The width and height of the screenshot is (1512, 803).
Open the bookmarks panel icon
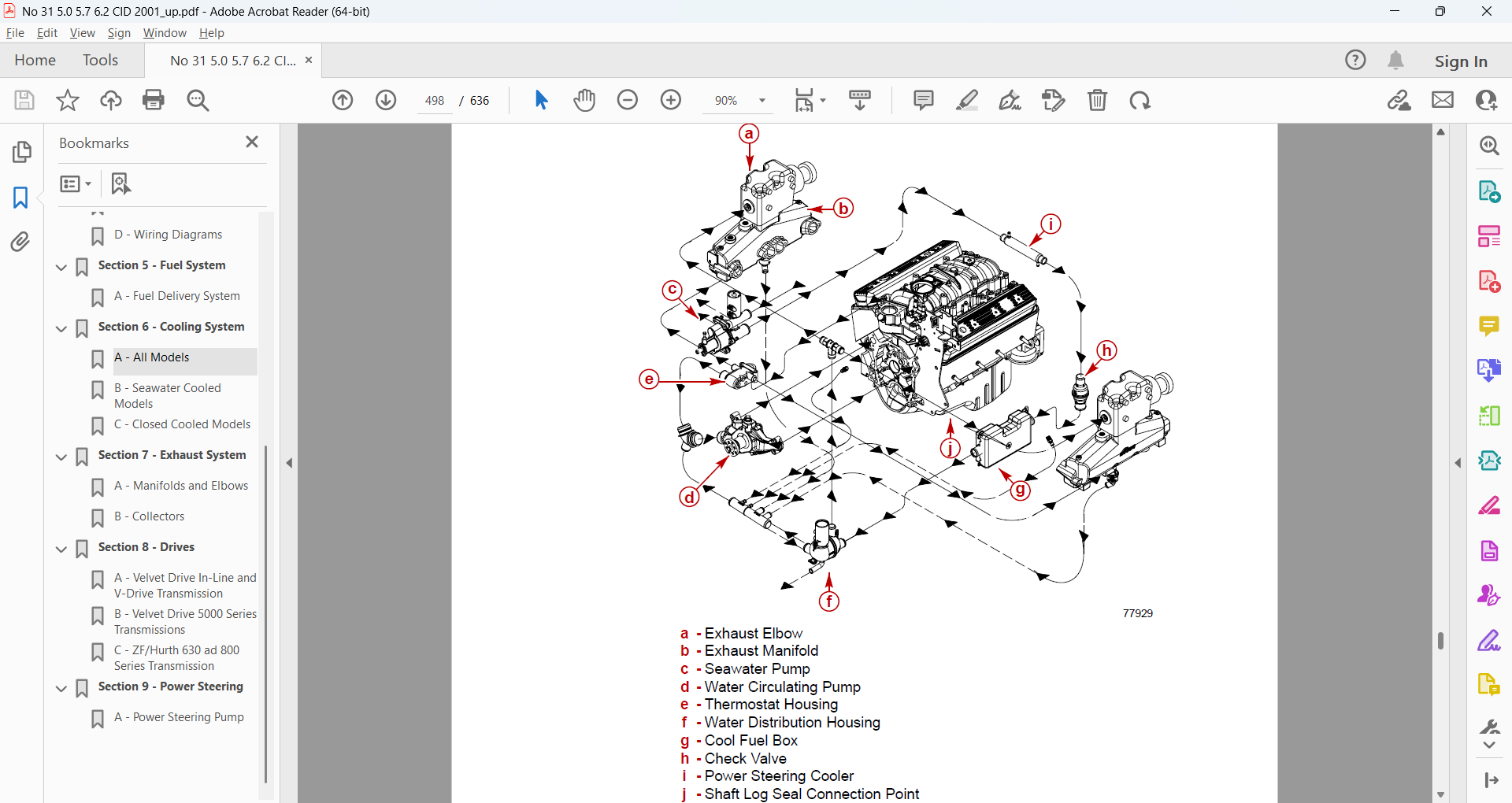tap(20, 197)
